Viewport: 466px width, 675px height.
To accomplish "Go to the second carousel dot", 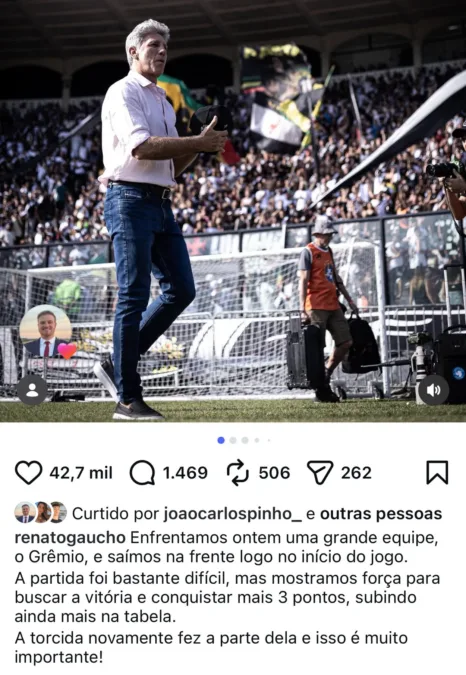I will [233, 440].
